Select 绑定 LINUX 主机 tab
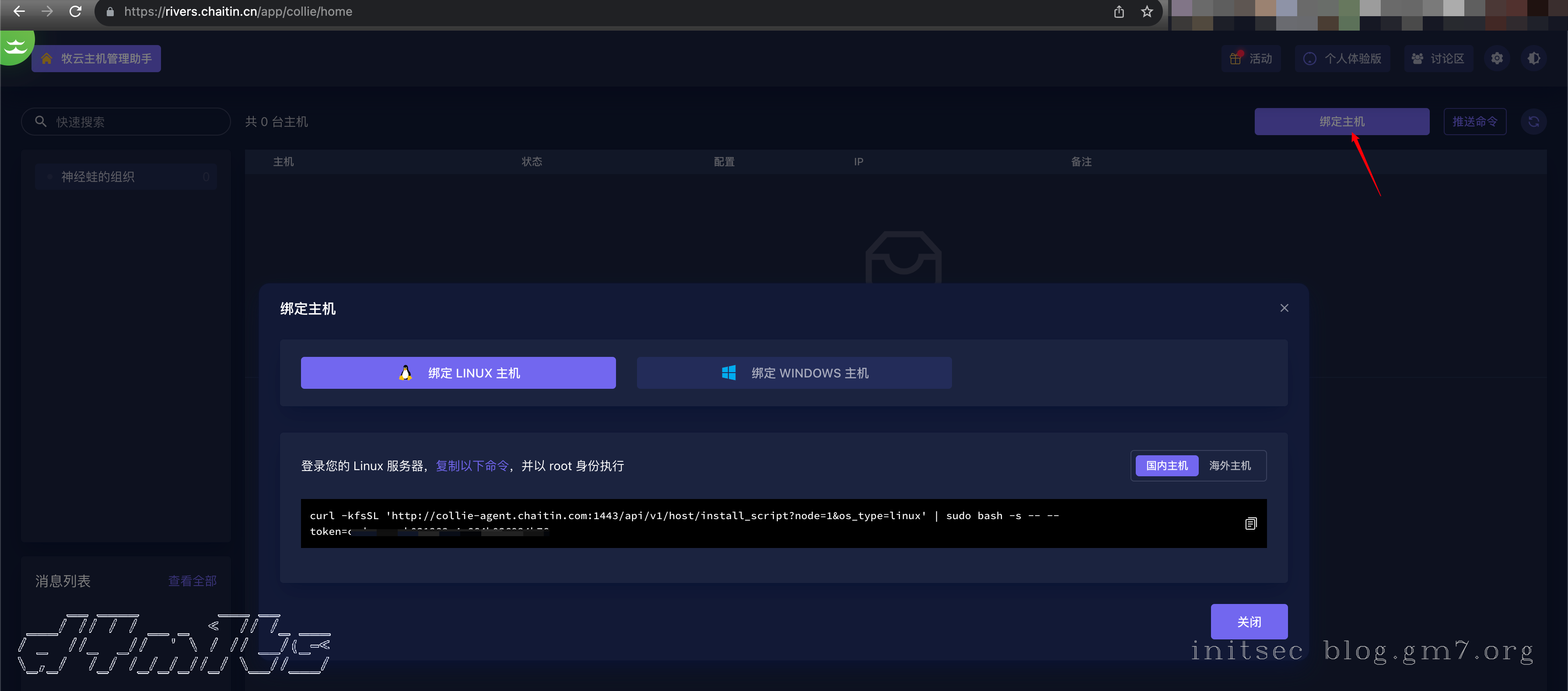1568x691 pixels. point(458,373)
